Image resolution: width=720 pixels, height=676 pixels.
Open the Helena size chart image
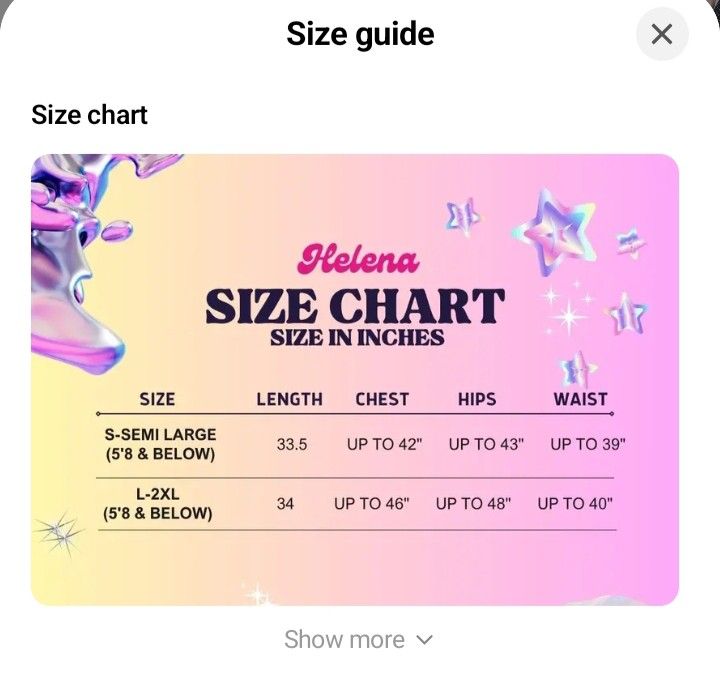[x=354, y=379]
